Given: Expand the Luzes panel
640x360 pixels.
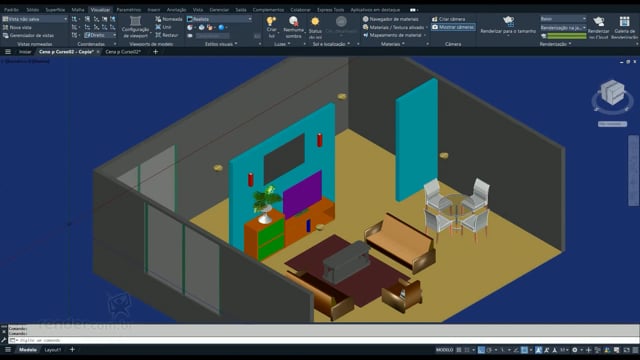Looking at the screenshot, I should click(282, 44).
